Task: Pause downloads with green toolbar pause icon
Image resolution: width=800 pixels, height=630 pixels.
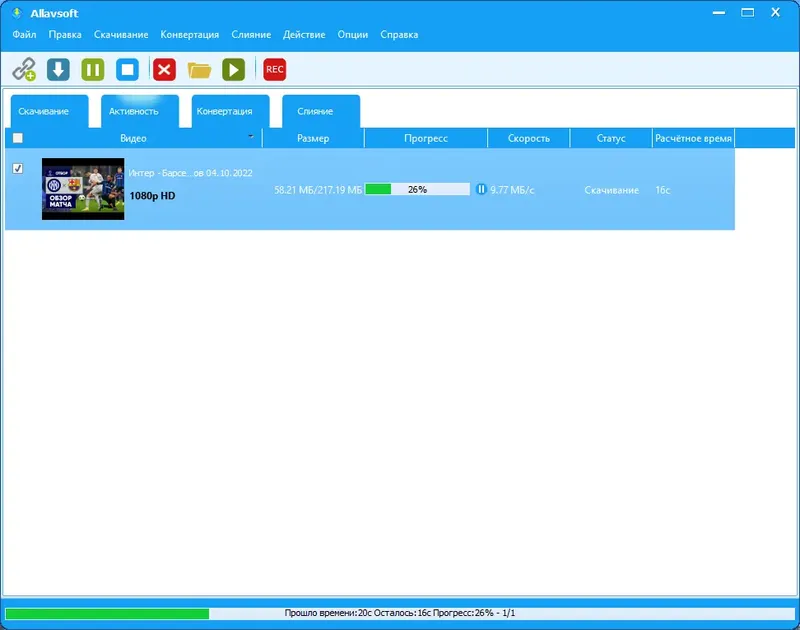Action: pyautogui.click(x=93, y=69)
